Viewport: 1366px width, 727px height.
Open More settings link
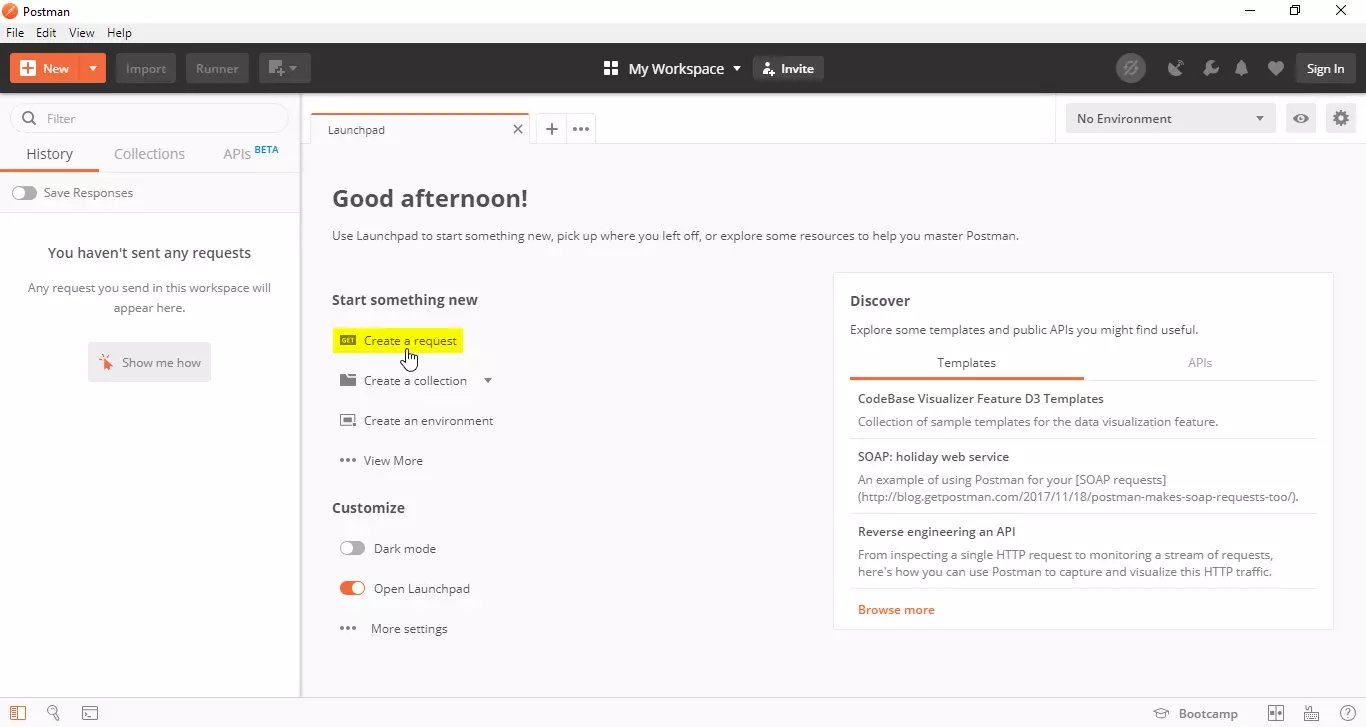(409, 628)
